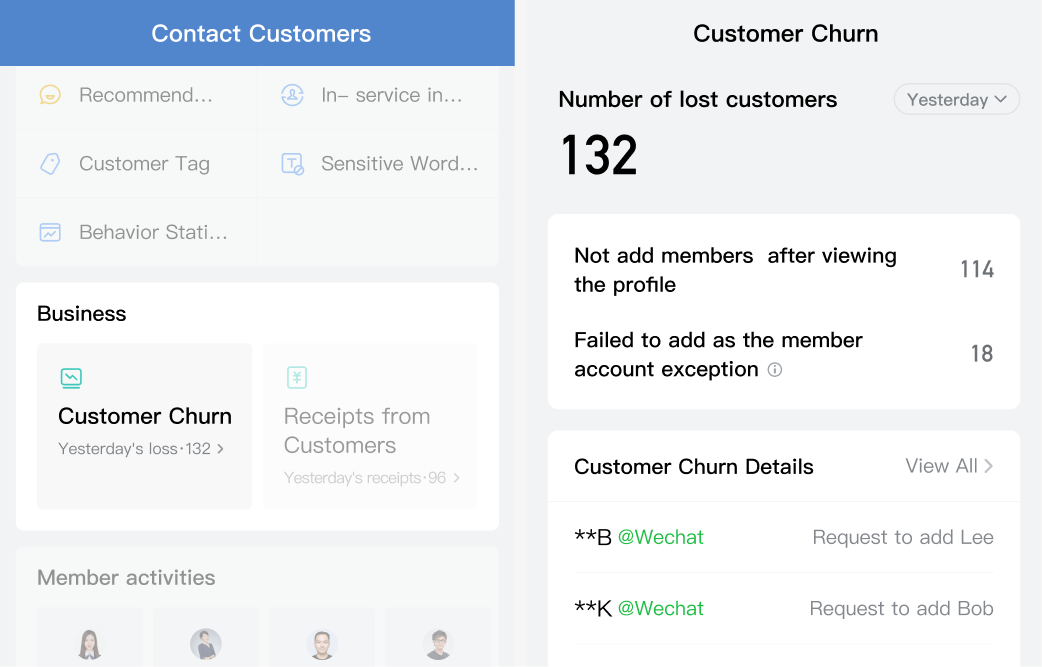
Task: Expand View All churn details
Action: [x=950, y=466]
